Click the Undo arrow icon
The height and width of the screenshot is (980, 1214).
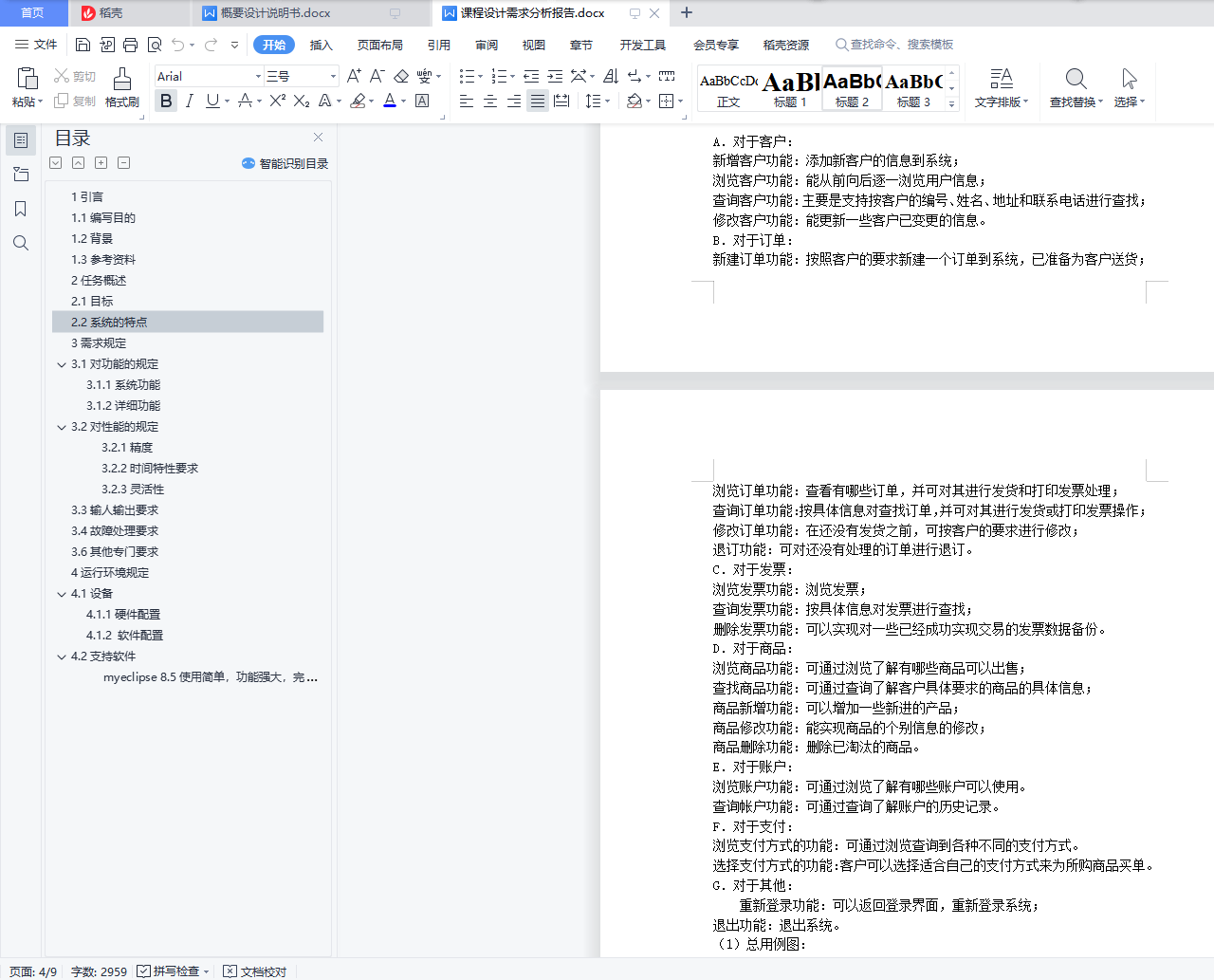tap(178, 45)
